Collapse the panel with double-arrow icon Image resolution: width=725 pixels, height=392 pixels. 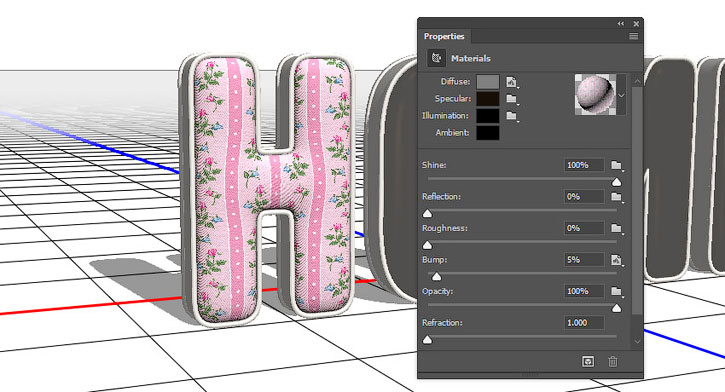pos(621,24)
